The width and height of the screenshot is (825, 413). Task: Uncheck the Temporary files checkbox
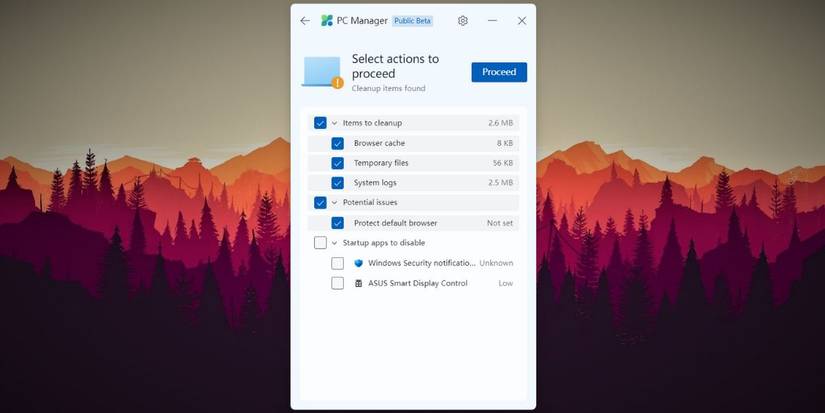click(337, 163)
